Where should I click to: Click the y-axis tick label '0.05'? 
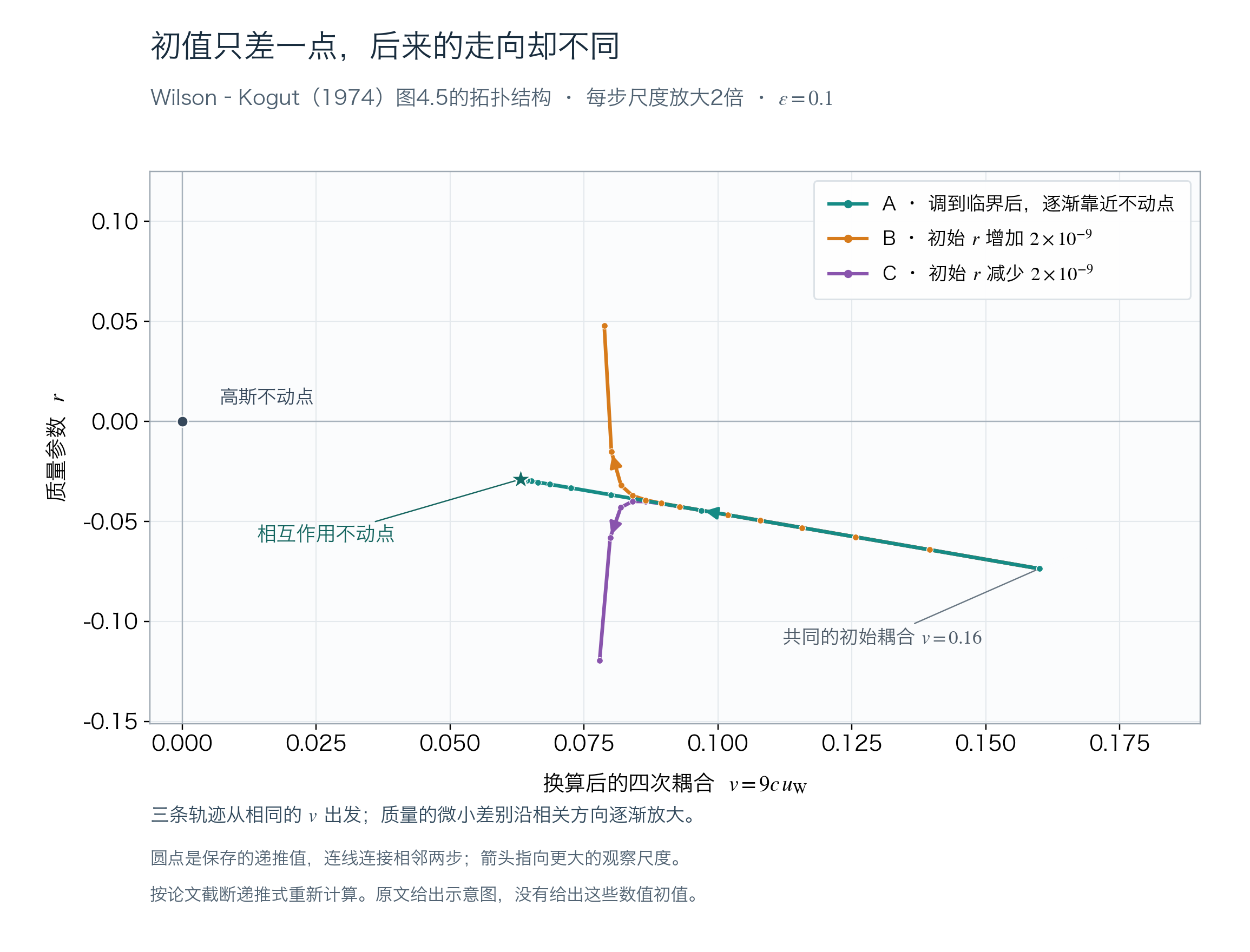click(115, 321)
